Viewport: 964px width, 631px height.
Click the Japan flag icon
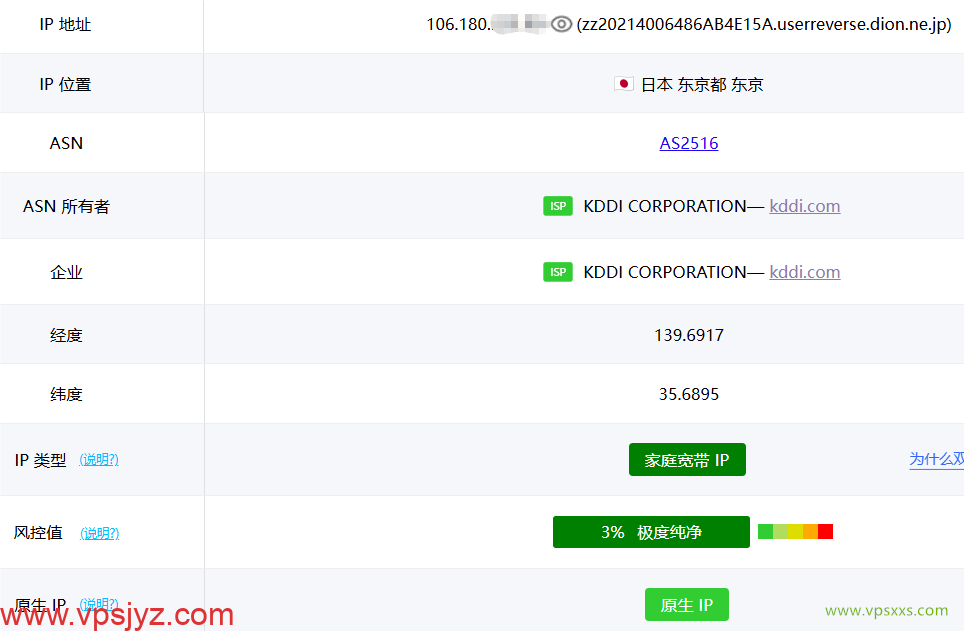(x=623, y=84)
